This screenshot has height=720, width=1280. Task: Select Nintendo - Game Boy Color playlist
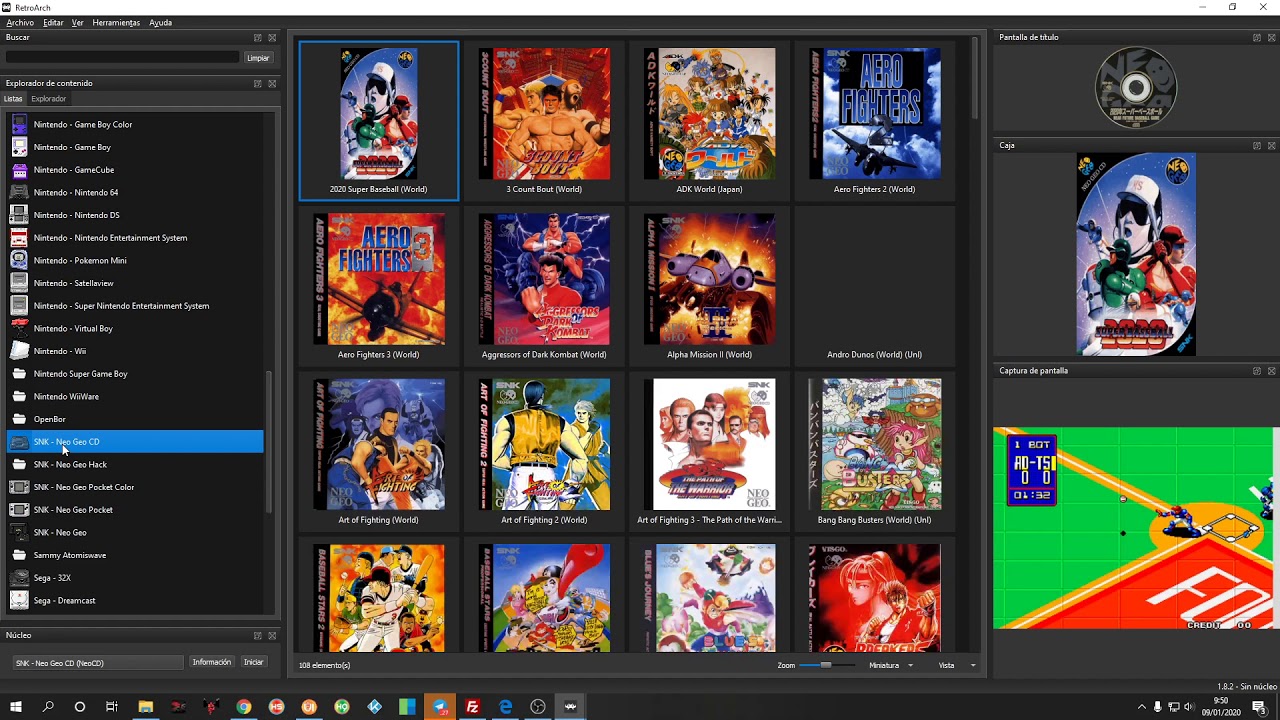[x=135, y=124]
